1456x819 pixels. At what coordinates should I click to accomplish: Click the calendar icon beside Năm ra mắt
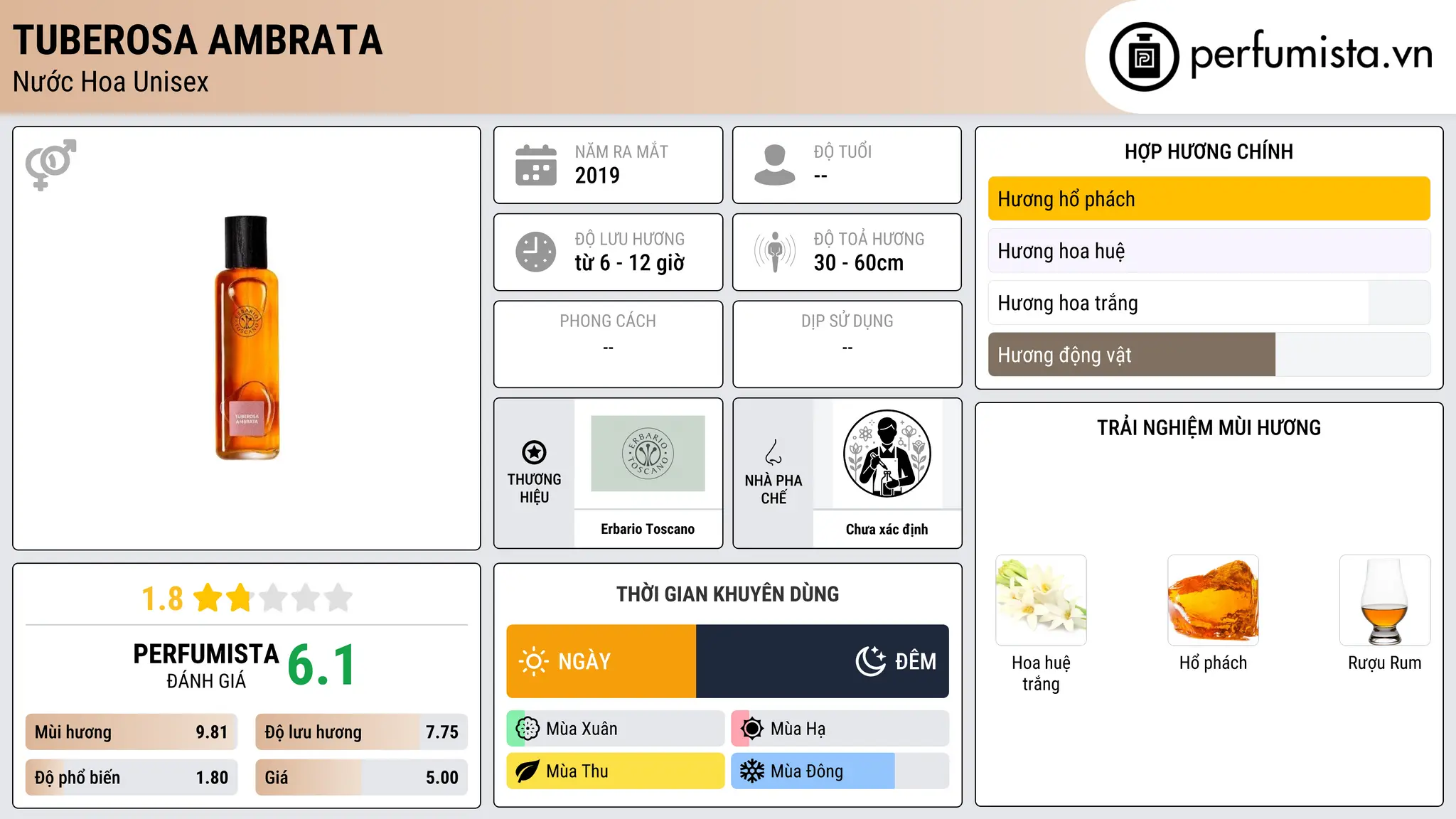[536, 165]
